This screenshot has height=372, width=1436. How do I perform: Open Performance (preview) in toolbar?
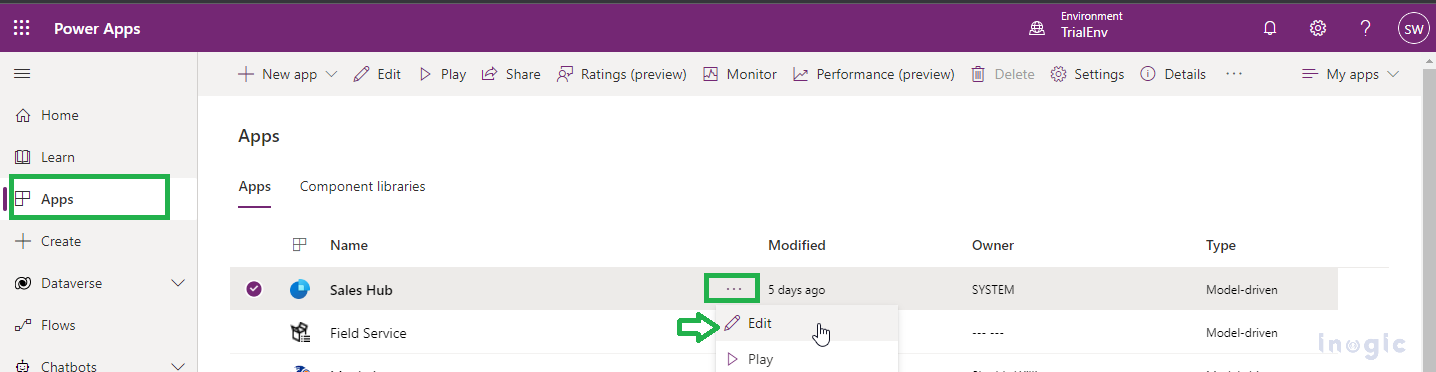874,74
